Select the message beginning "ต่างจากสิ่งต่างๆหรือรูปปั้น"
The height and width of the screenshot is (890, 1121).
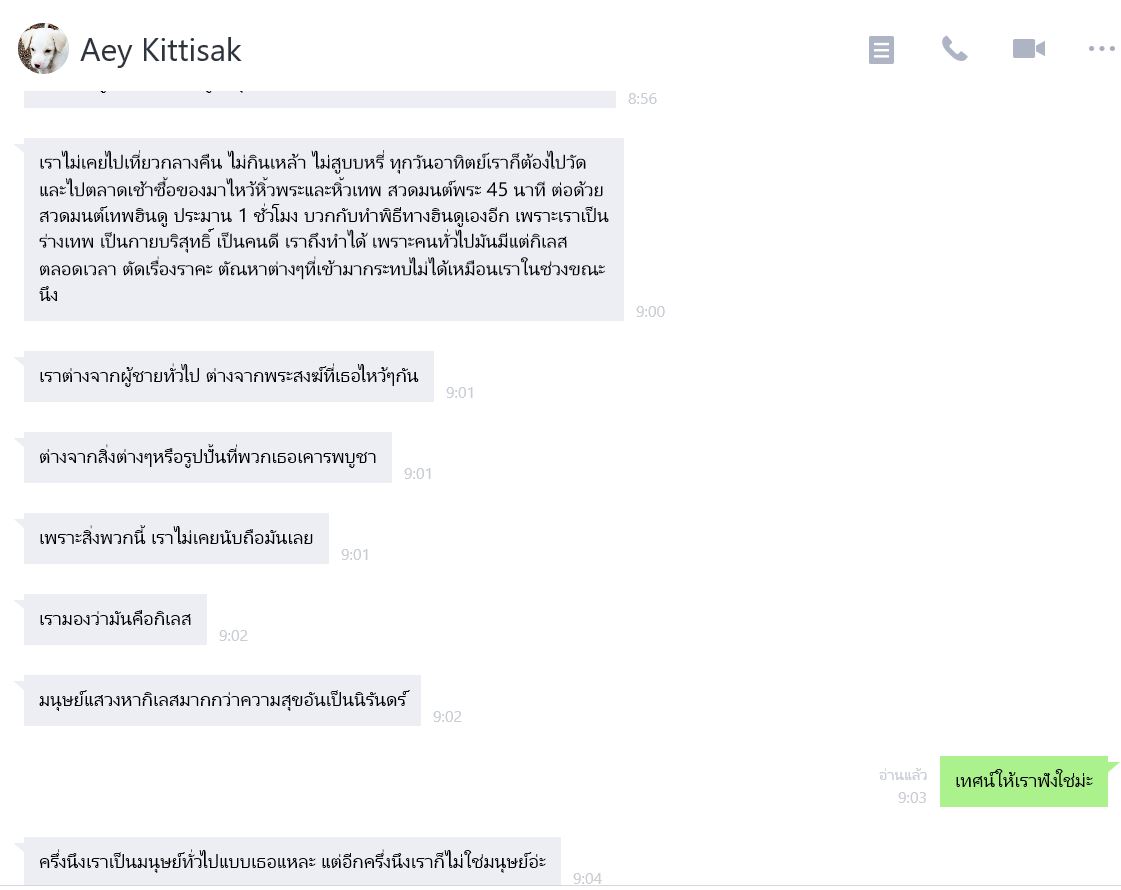click(207, 457)
